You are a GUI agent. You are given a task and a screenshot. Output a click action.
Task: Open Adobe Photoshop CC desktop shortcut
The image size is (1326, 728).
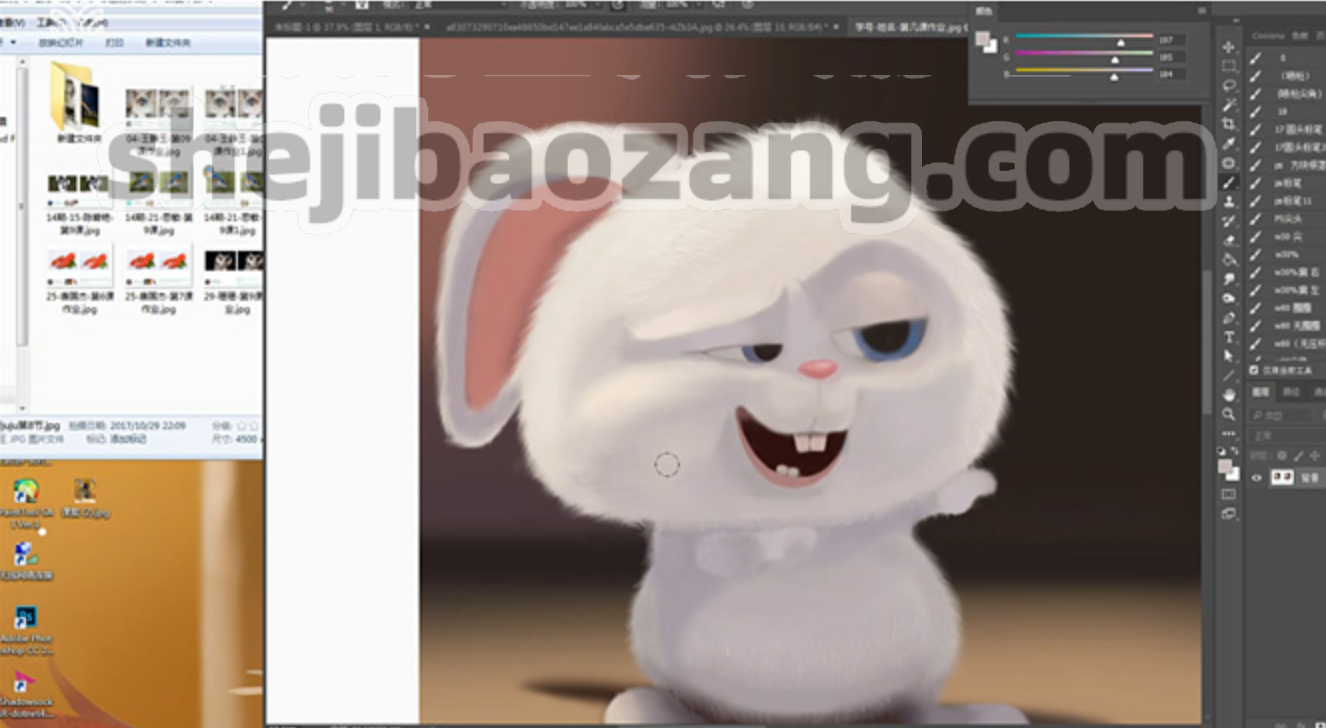tap(27, 629)
